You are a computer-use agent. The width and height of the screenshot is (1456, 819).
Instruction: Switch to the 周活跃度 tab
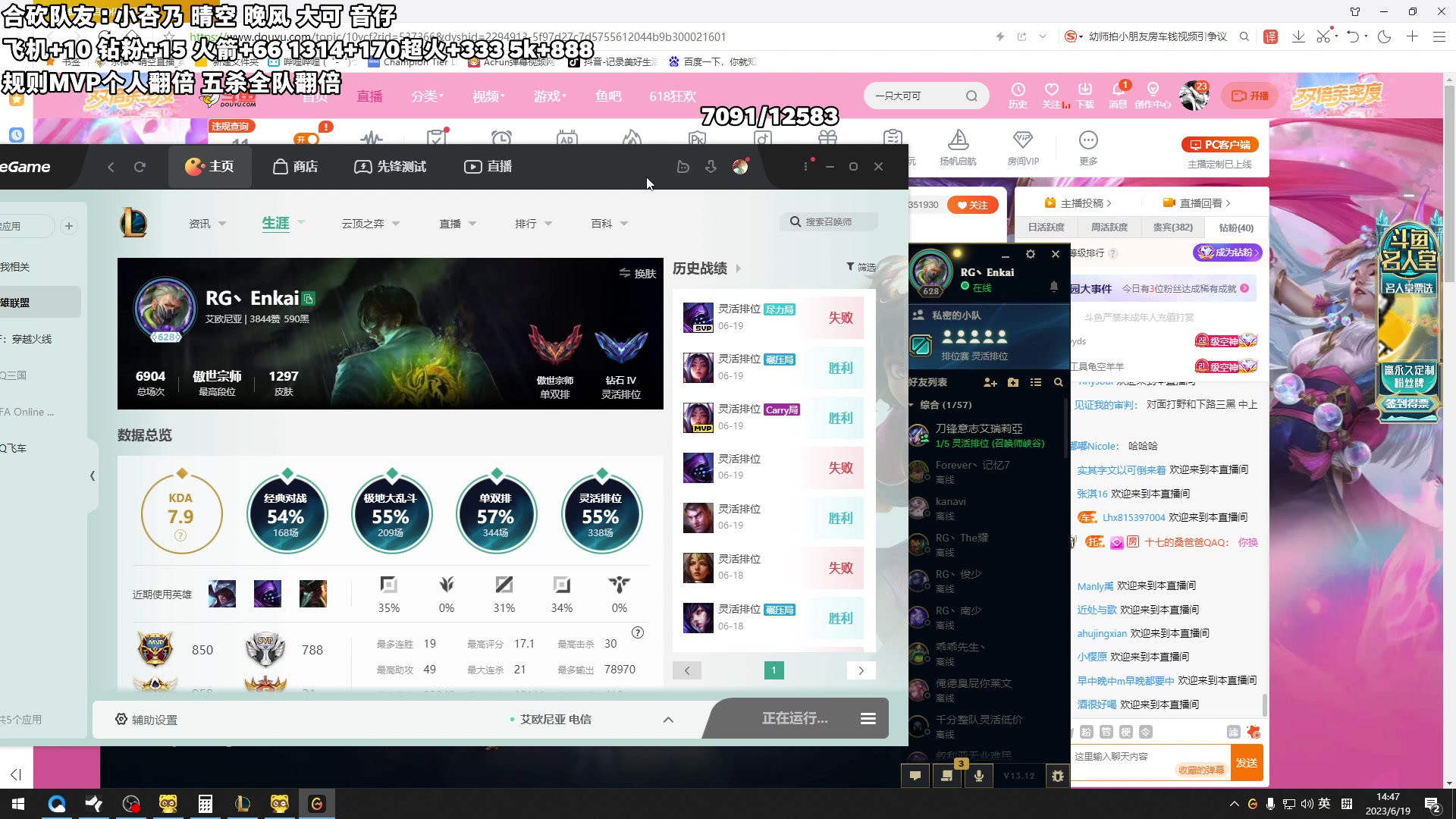(x=1109, y=227)
